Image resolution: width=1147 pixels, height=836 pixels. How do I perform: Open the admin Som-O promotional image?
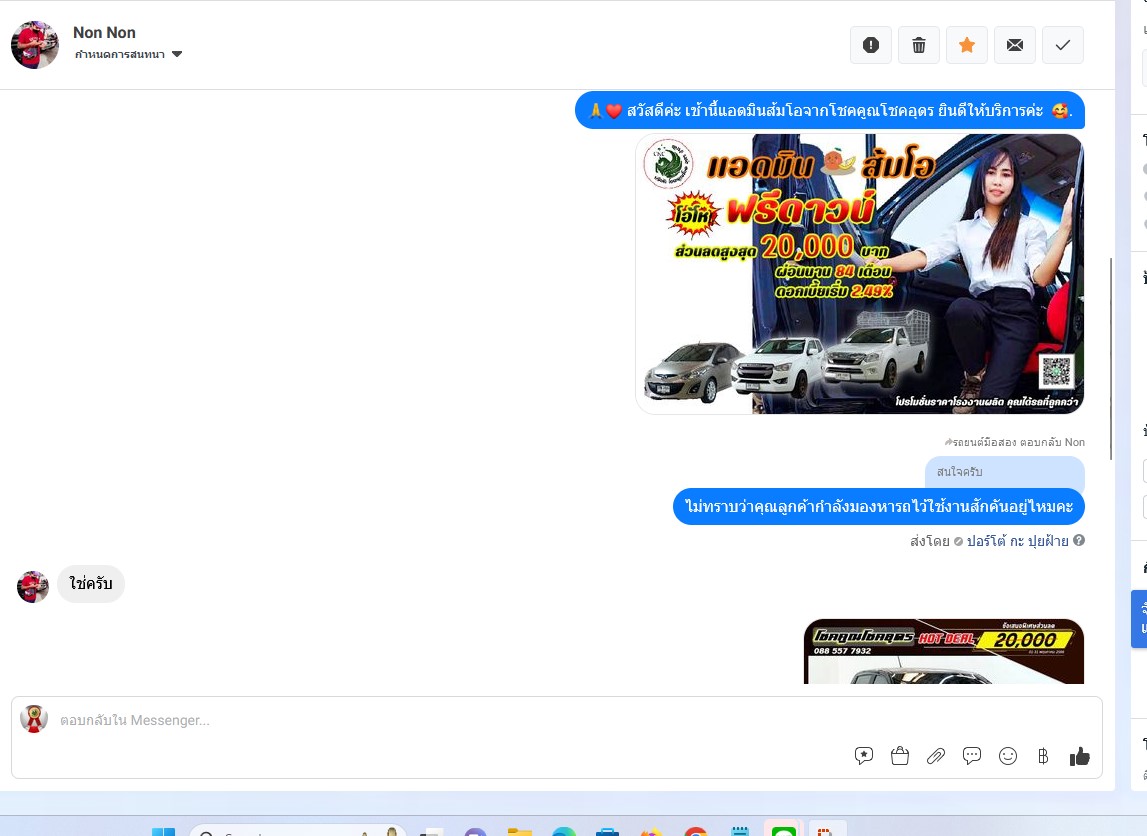[x=860, y=274]
